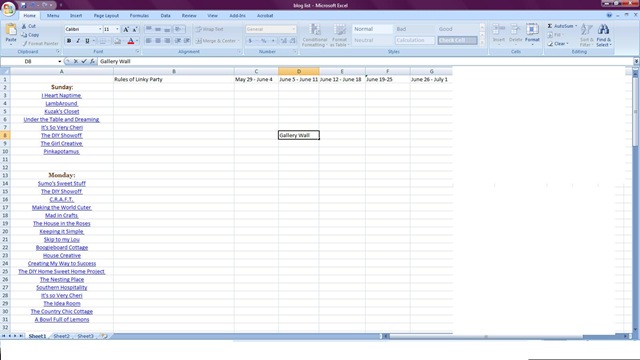640x360 pixels.
Task: Toggle Italic formatting
Action: tap(78, 41)
